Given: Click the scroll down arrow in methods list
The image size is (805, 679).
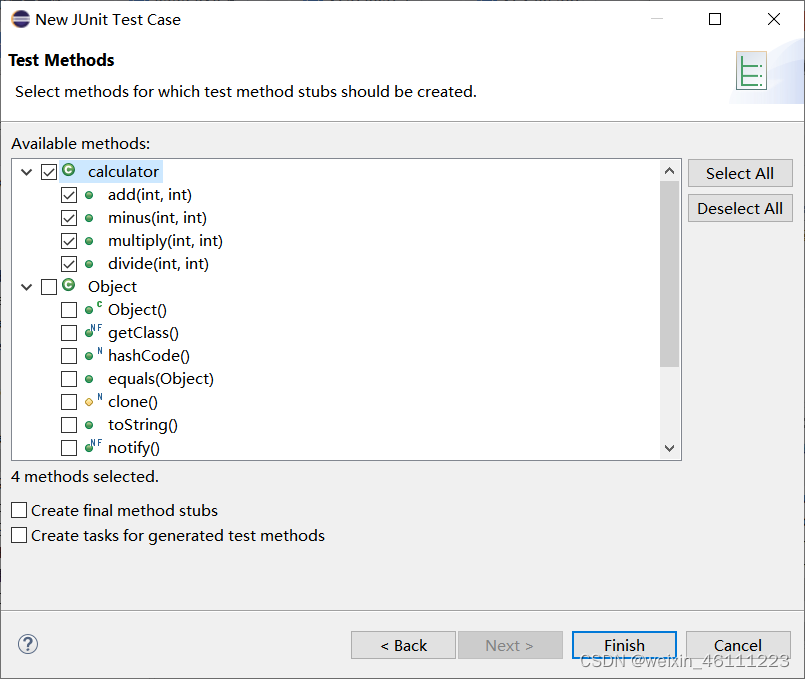Looking at the screenshot, I should point(669,448).
